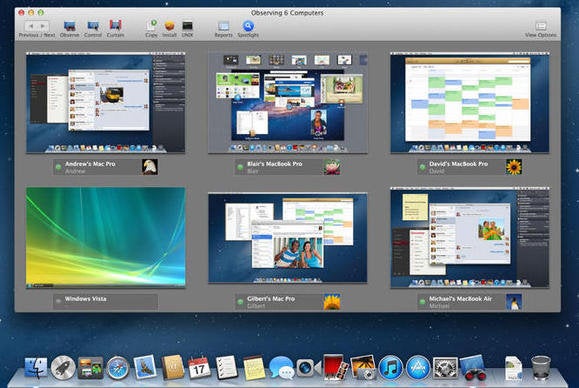Open Remote Desktop binoculars in Dock
Screen dimensions: 579x388
pyautogui.click(x=473, y=368)
